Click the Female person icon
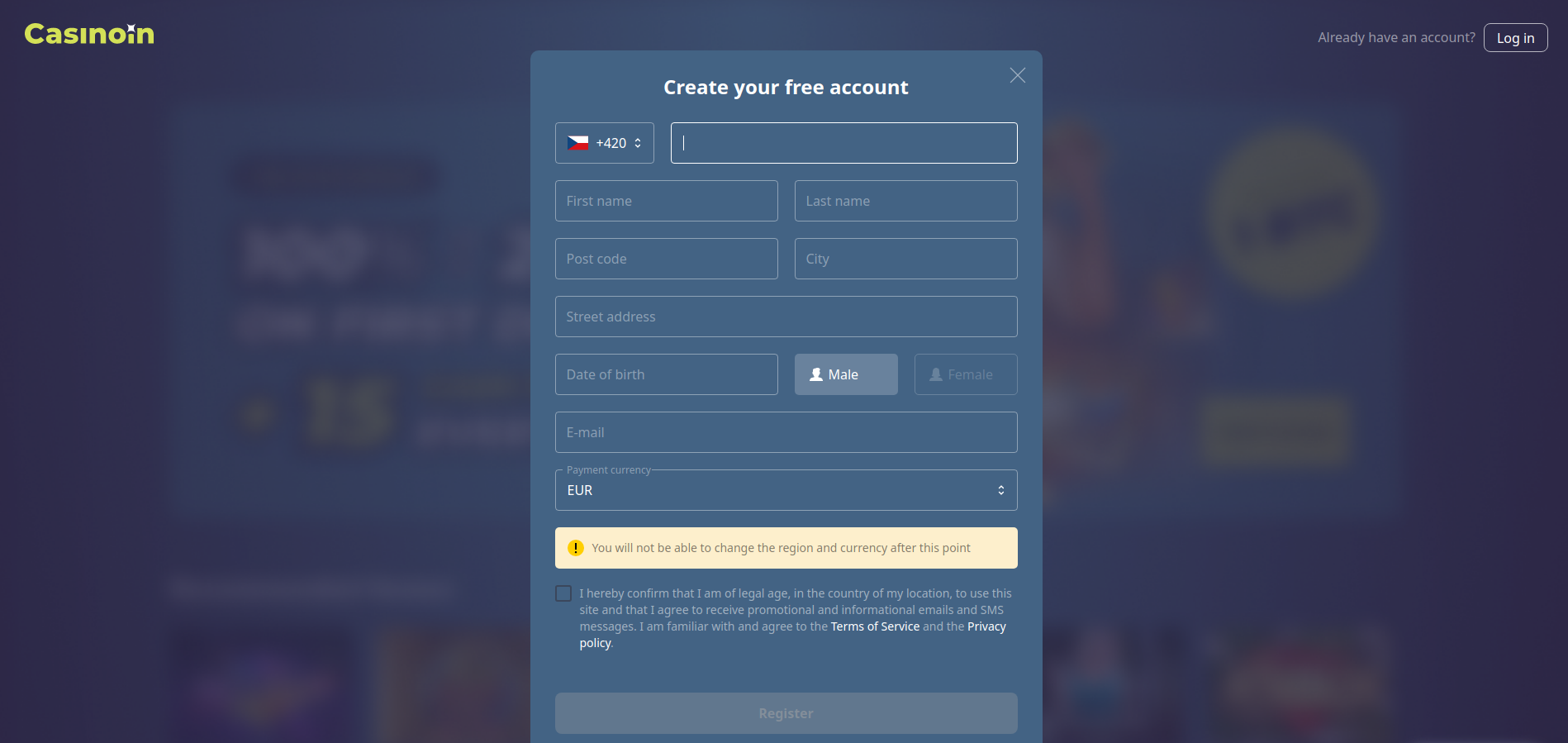Viewport: 1568px width, 743px height. coord(936,374)
